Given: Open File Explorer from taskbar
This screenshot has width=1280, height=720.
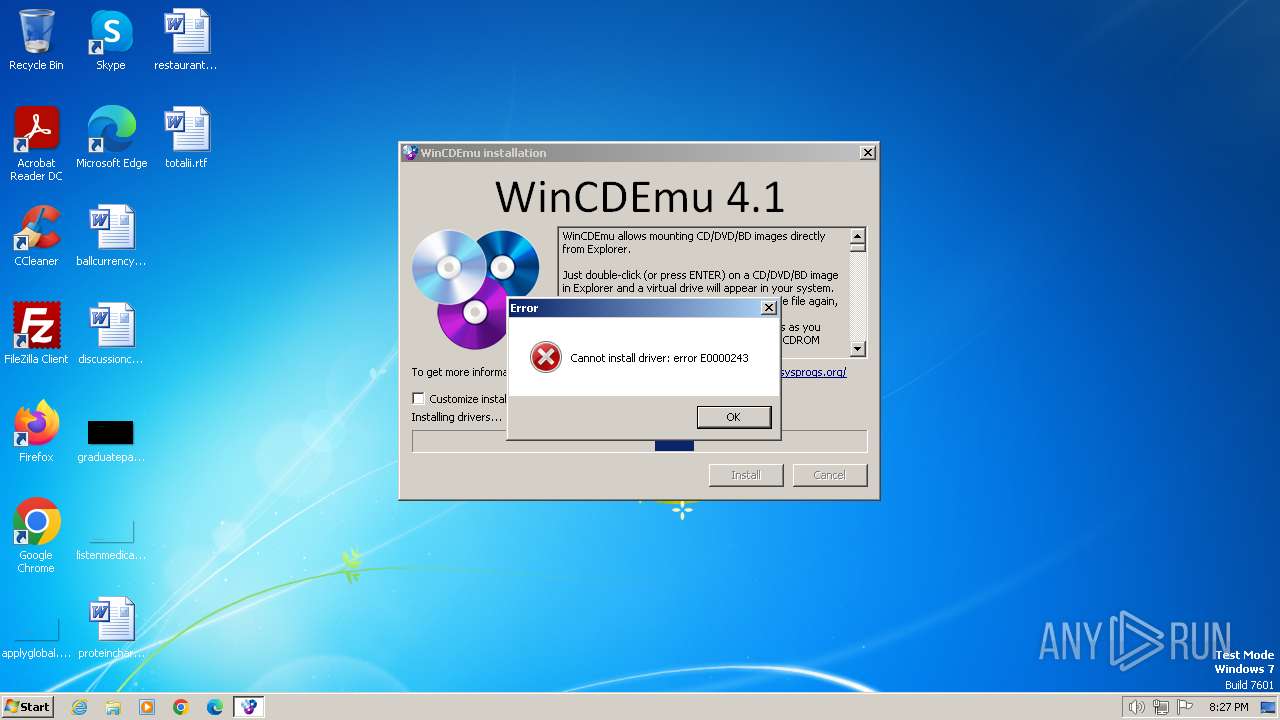Looking at the screenshot, I should tap(113, 707).
